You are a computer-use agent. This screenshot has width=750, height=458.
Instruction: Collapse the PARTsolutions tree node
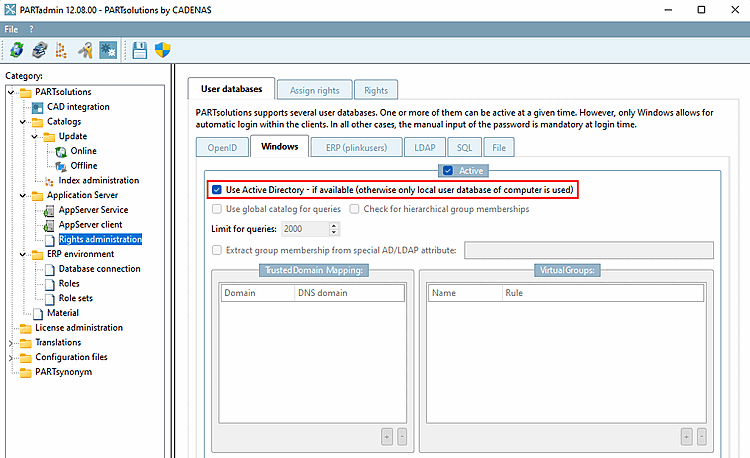tap(11, 92)
